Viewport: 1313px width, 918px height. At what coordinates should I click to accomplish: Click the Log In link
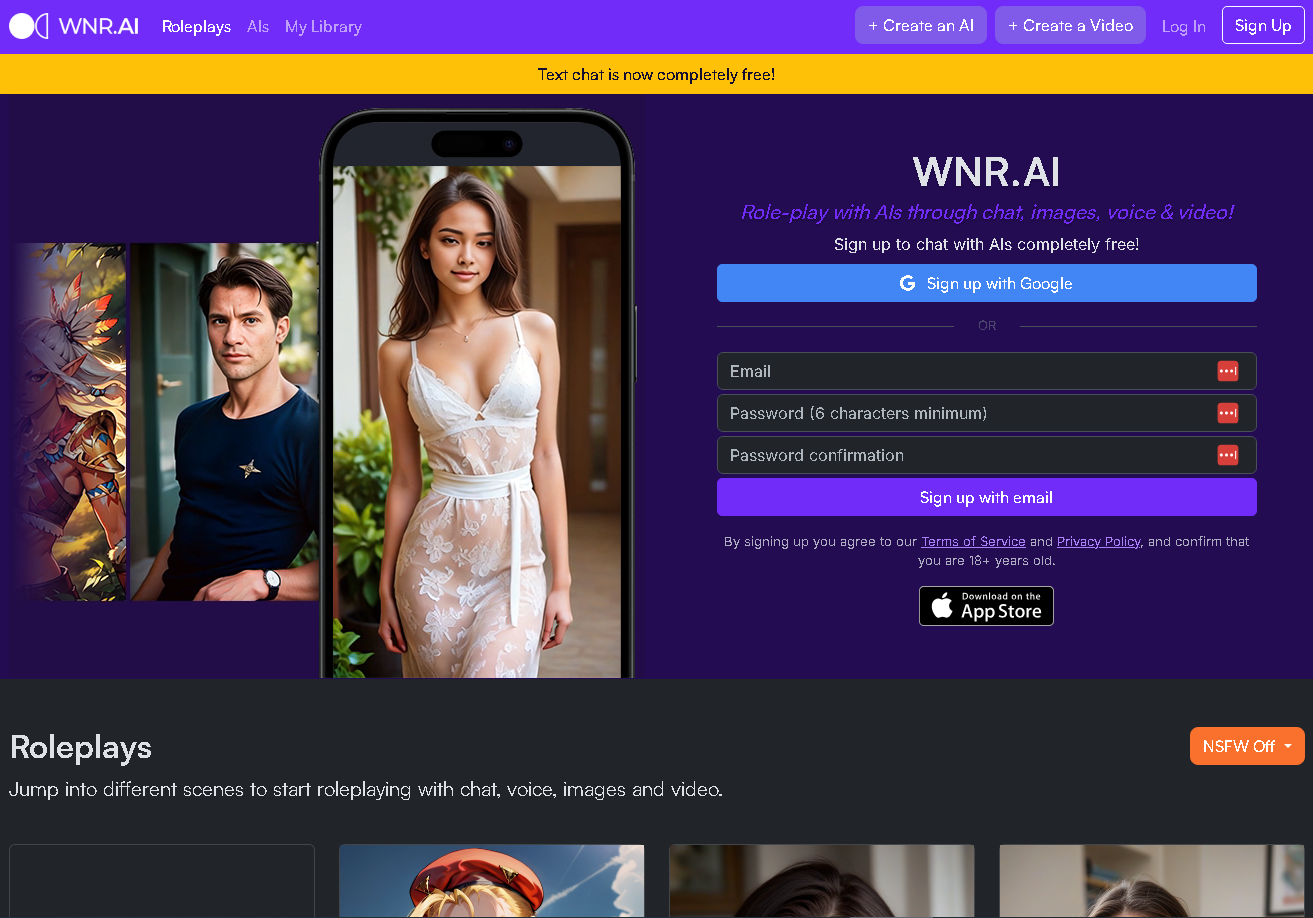1183,26
